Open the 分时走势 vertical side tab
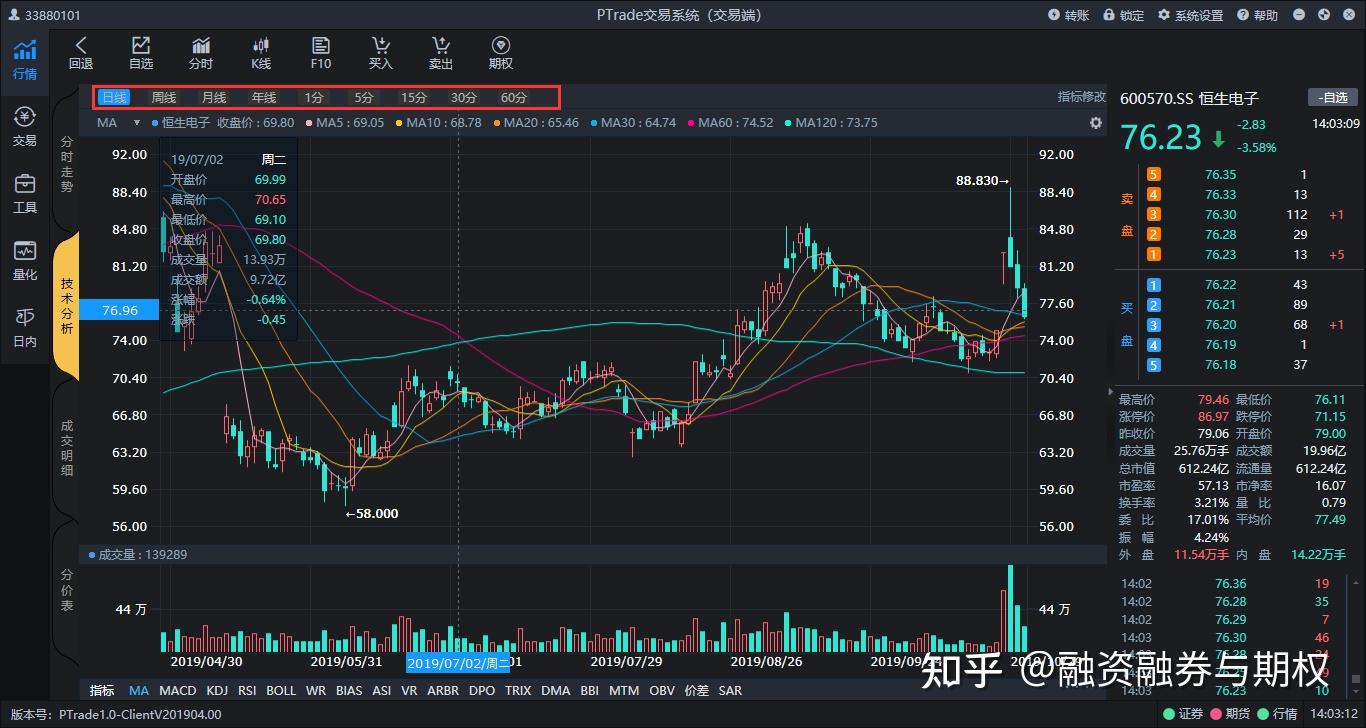The image size is (1366, 728). tap(67, 164)
